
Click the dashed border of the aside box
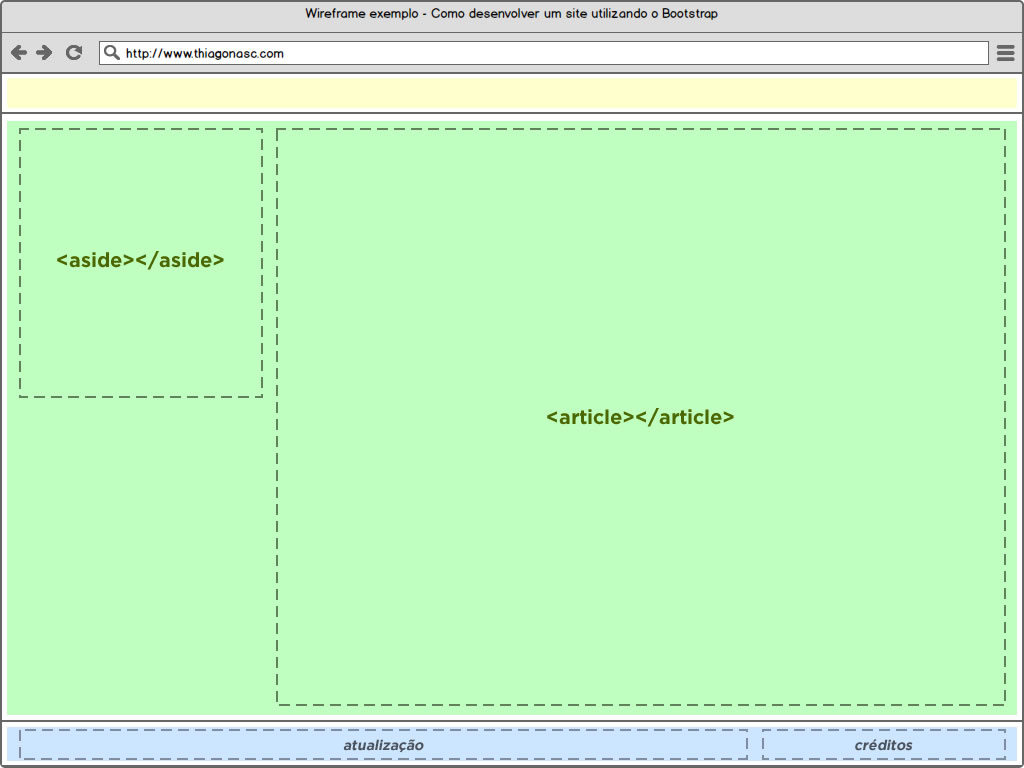[x=140, y=127]
